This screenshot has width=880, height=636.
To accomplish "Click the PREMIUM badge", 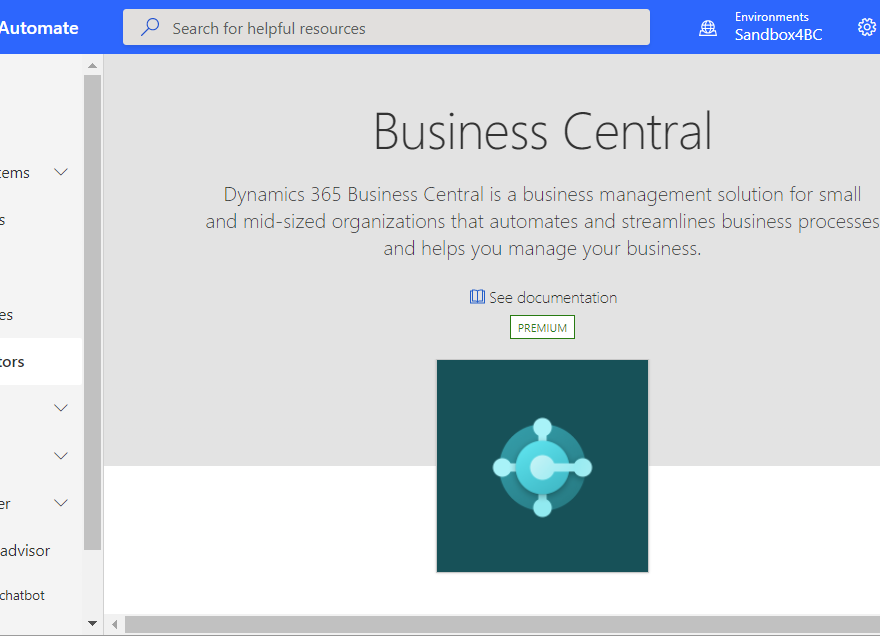I will pos(542,327).
